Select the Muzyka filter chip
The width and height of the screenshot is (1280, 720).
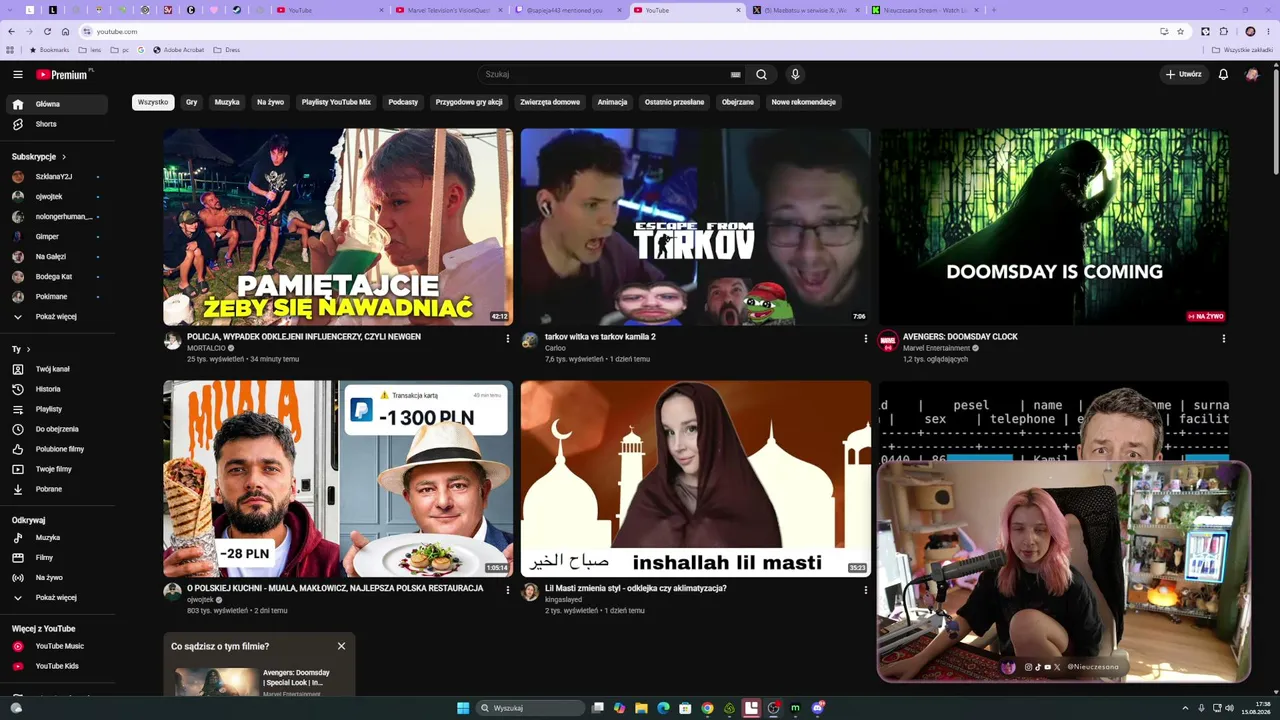tap(227, 102)
